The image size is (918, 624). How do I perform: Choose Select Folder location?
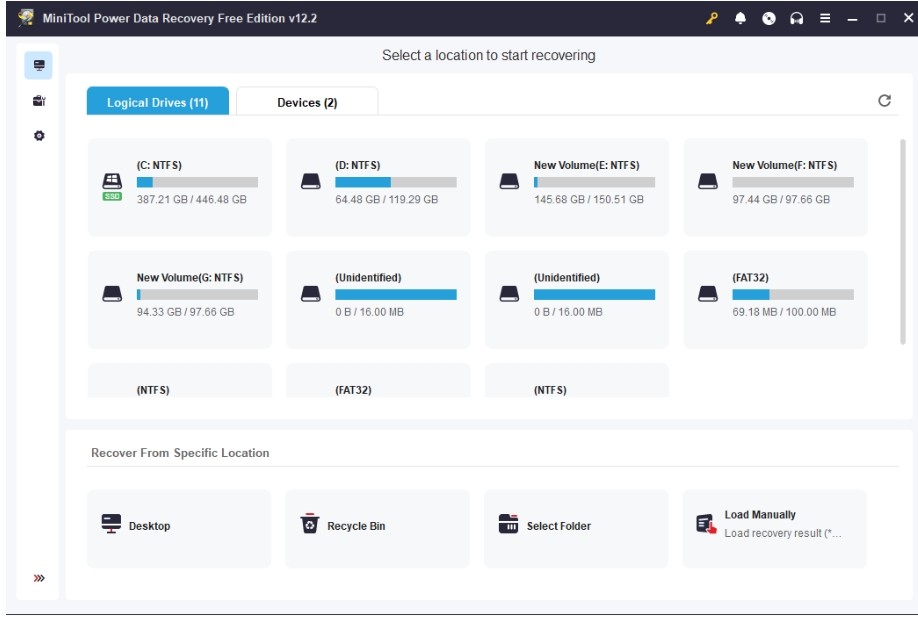(x=575, y=526)
